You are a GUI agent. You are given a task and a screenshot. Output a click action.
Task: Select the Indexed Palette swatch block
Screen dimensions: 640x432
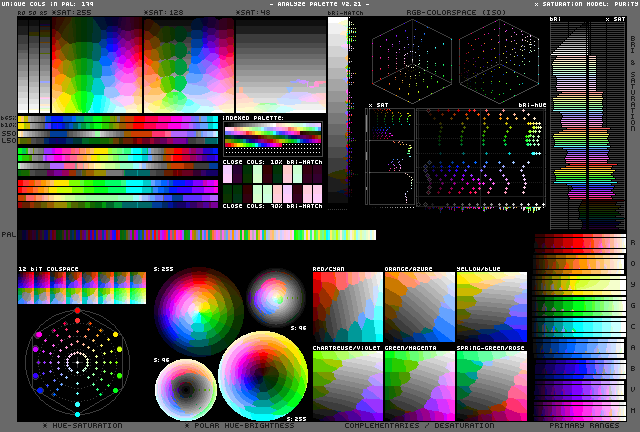tap(272, 140)
